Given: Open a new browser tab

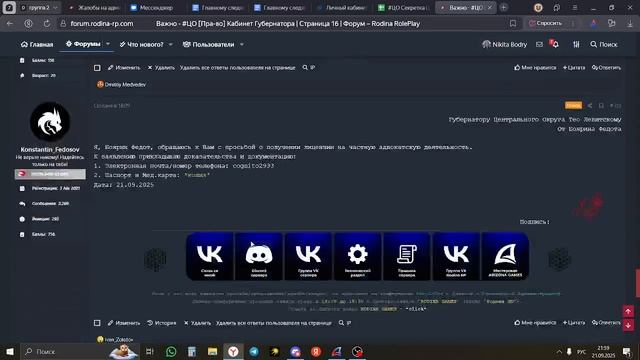Looking at the screenshot, I should (504, 8).
